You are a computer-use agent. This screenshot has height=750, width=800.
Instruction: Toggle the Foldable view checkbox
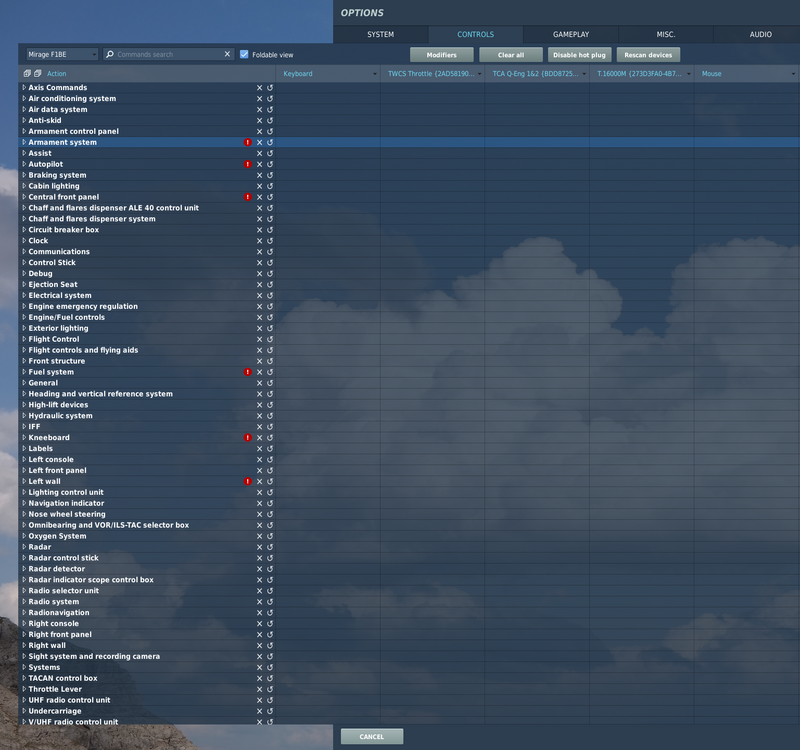[x=244, y=54]
